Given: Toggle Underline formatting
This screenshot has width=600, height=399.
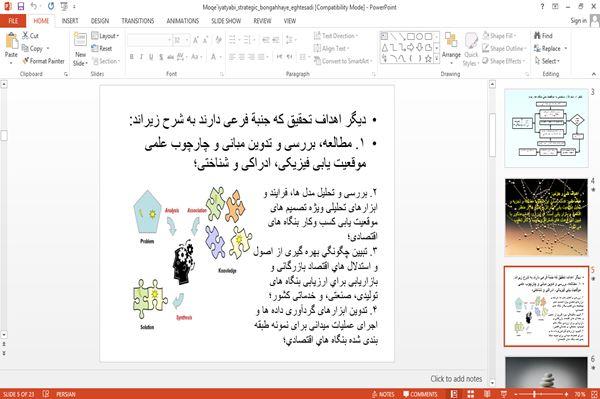Looking at the screenshot, I should [x=151, y=57].
